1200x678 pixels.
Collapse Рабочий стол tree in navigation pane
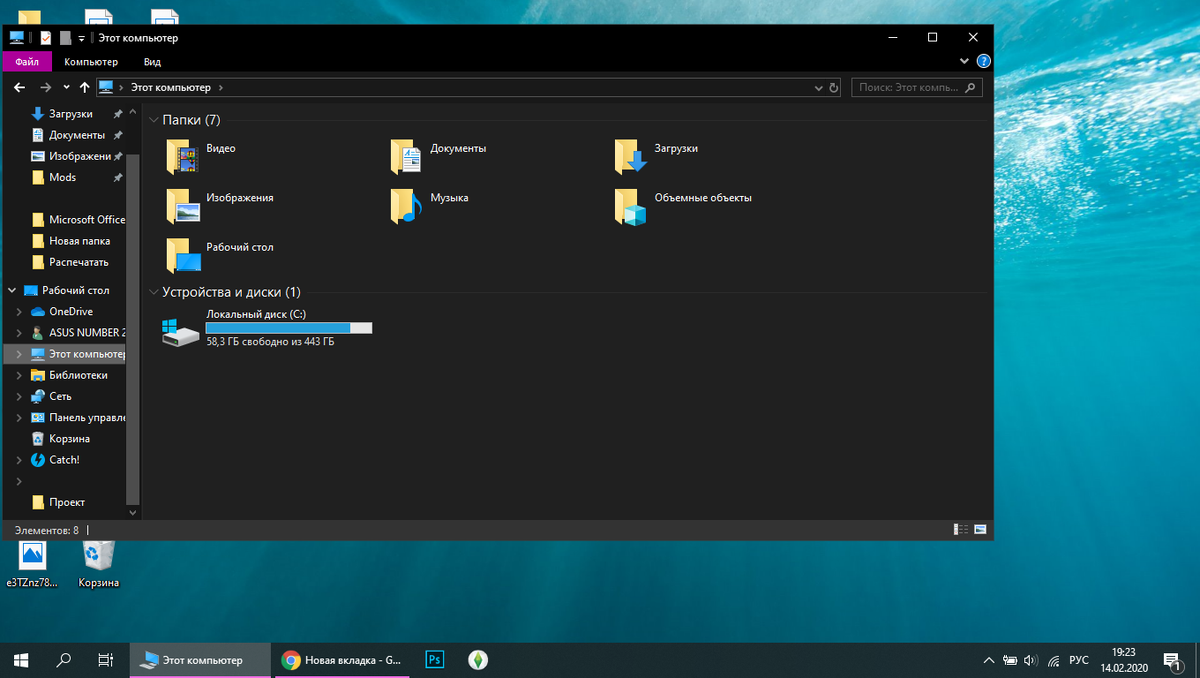[x=12, y=291]
